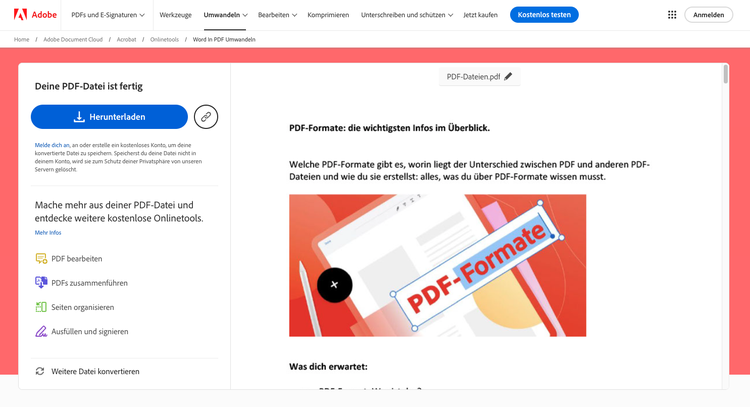The image size is (750, 407).
Task: Follow the Melde dich an link
Action: pos(52,145)
